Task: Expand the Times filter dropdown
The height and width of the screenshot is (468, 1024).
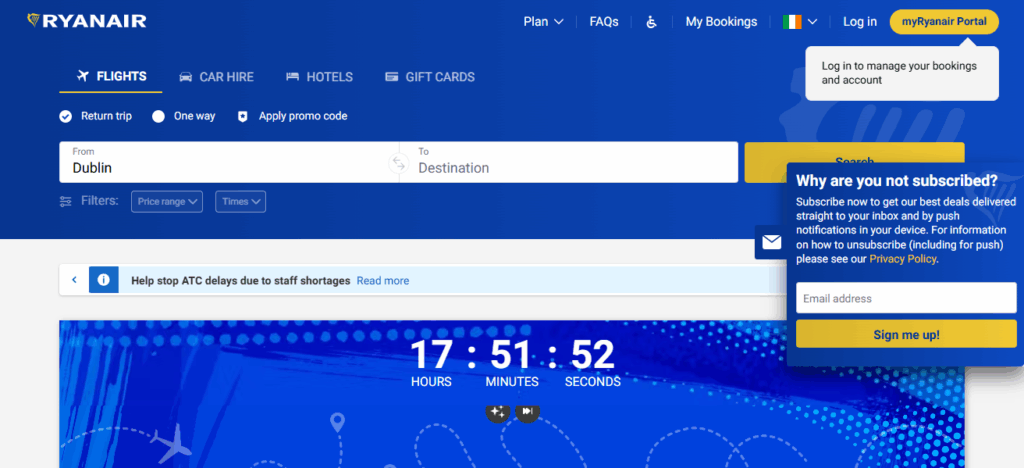Action: click(241, 201)
